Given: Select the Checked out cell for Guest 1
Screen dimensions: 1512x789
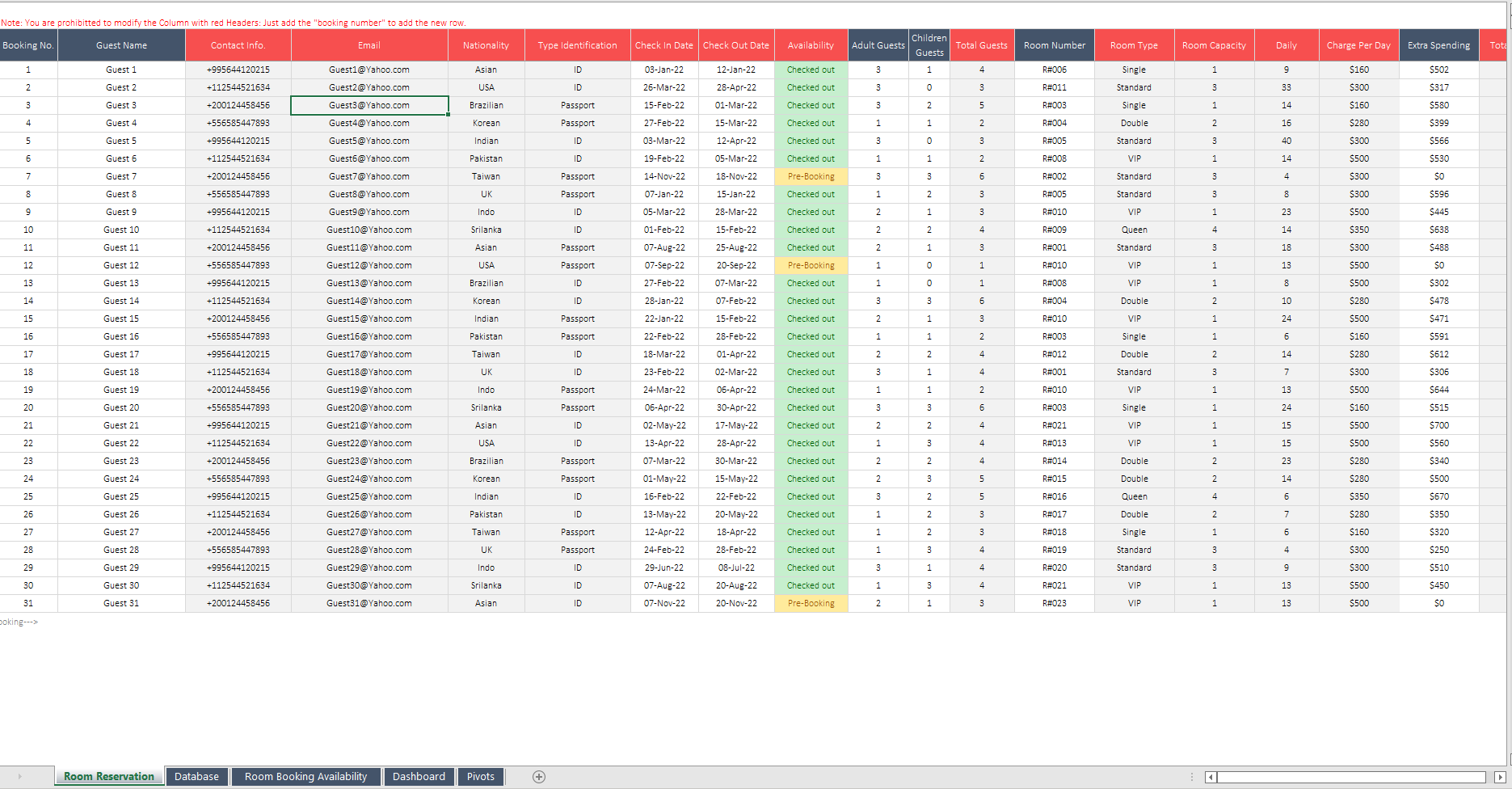Looking at the screenshot, I should 811,70.
